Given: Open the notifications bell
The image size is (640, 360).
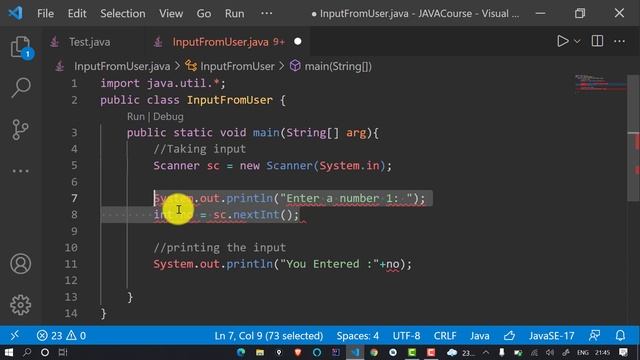Looking at the screenshot, I should coord(620,336).
